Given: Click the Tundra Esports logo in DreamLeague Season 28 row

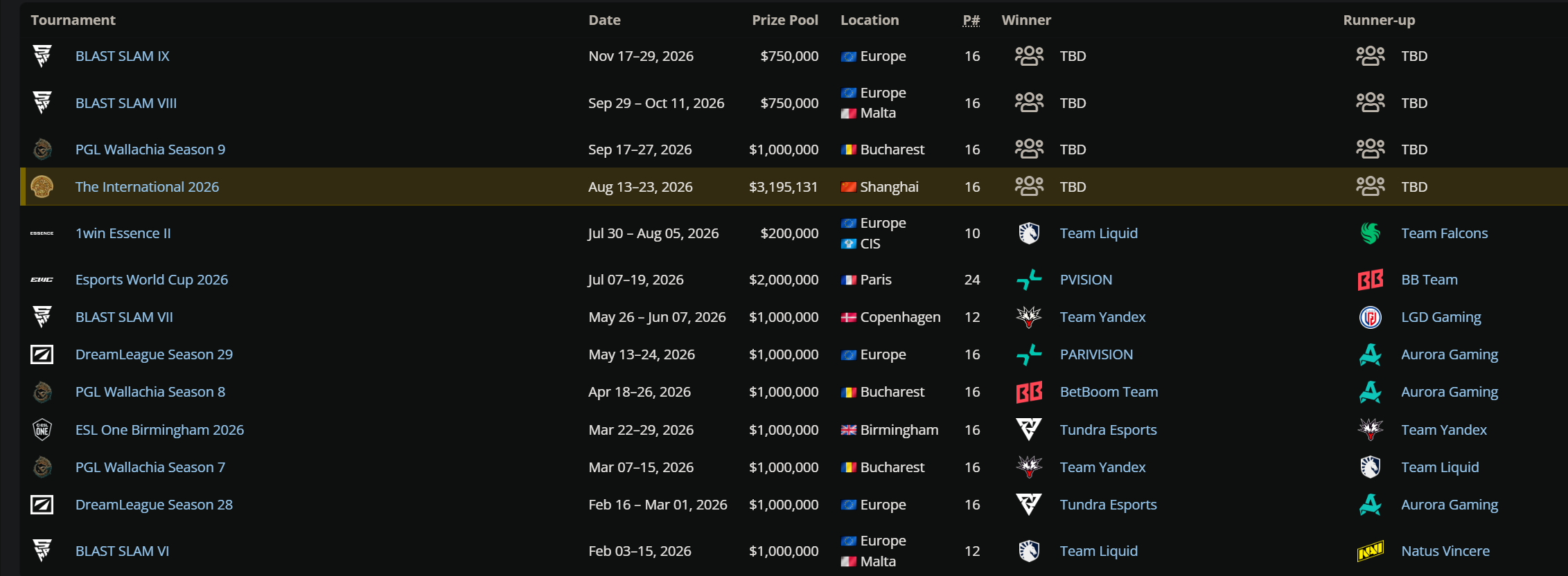Looking at the screenshot, I should click(x=1029, y=505).
